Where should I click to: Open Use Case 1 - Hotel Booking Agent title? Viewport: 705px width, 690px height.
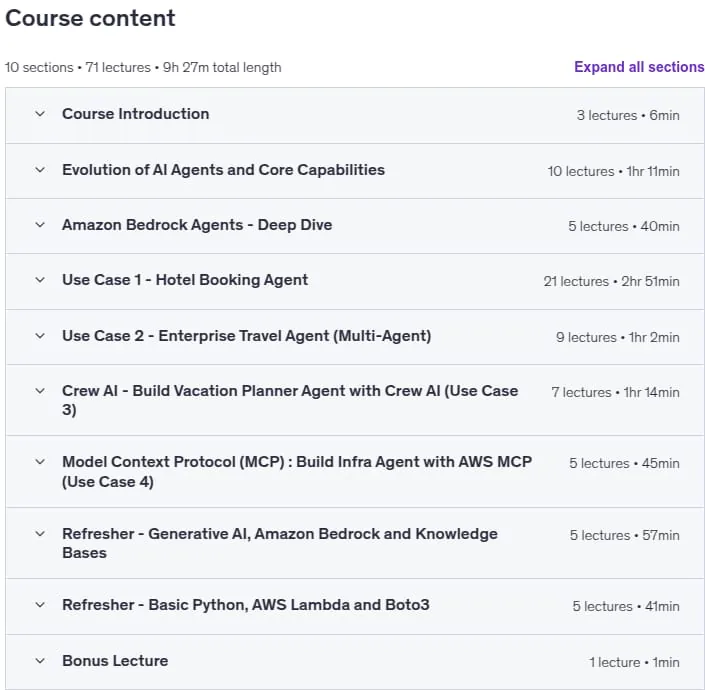pos(185,280)
